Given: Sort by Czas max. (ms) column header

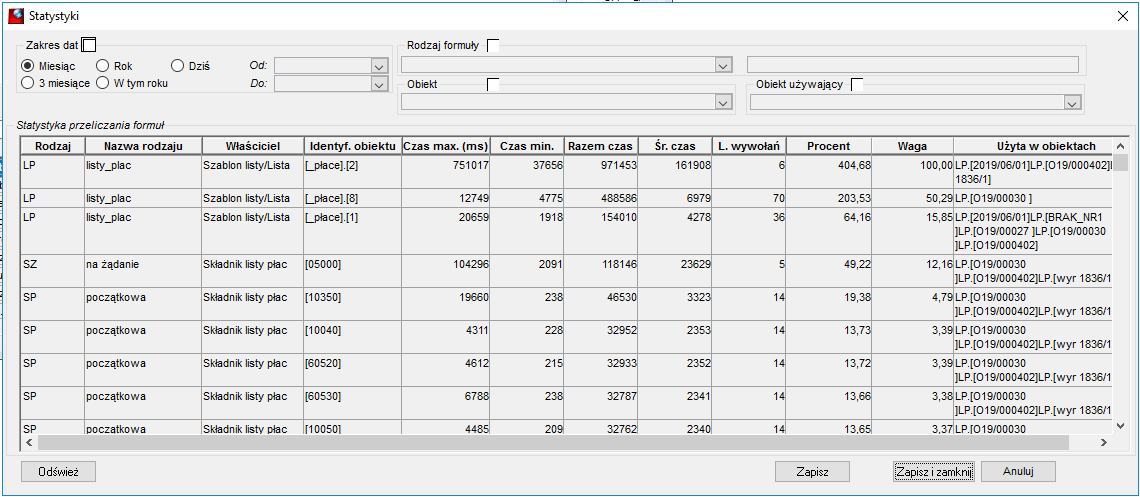Looking at the screenshot, I should [x=446, y=145].
